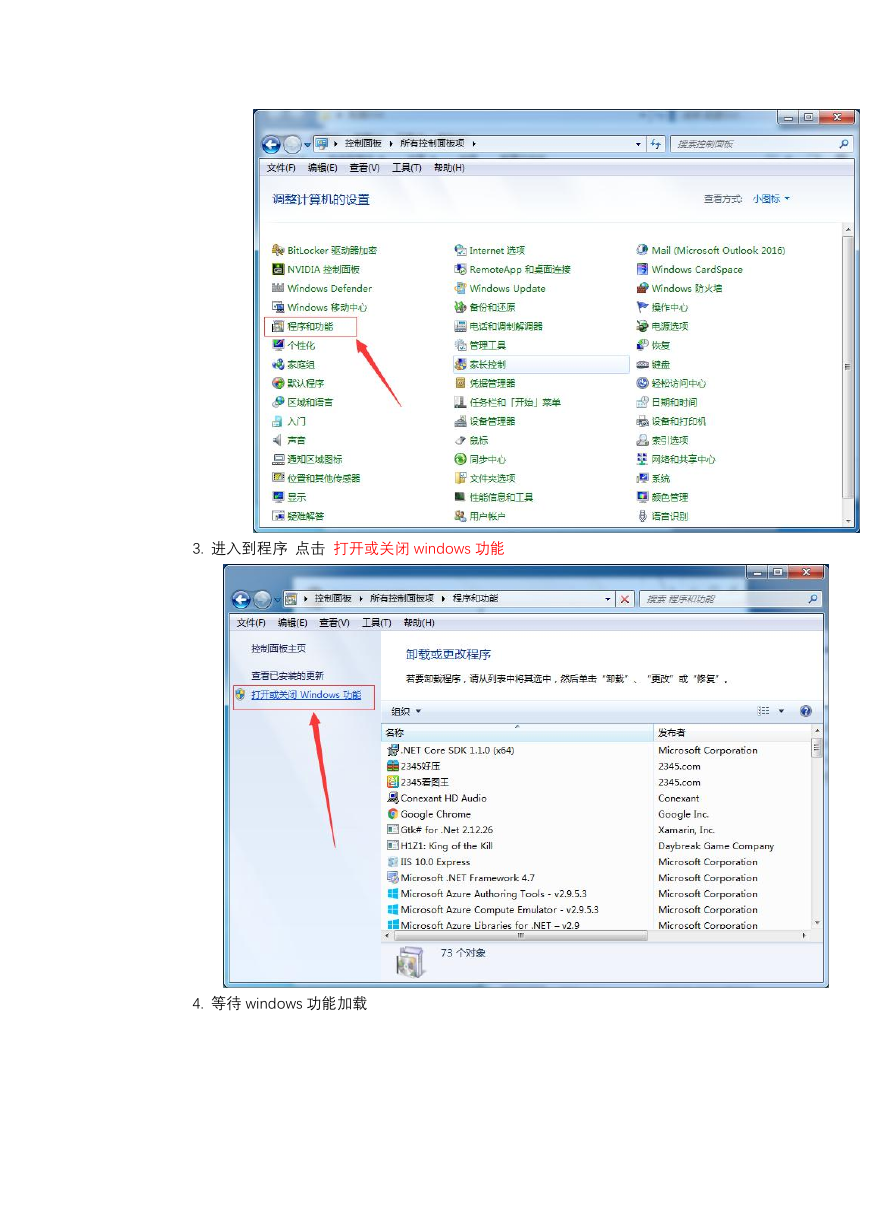Select the Conexant HD Audio entry
This screenshot has width=869, height=1228.
[597, 798]
